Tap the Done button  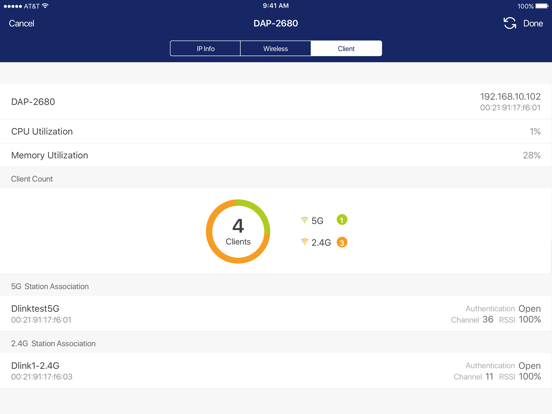tap(533, 24)
